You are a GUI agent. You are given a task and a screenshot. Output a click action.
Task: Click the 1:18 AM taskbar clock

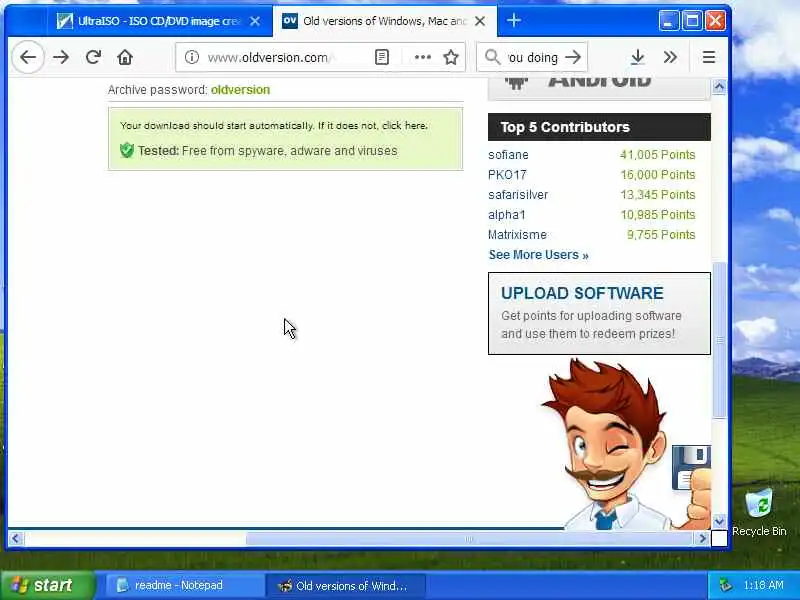(763, 585)
